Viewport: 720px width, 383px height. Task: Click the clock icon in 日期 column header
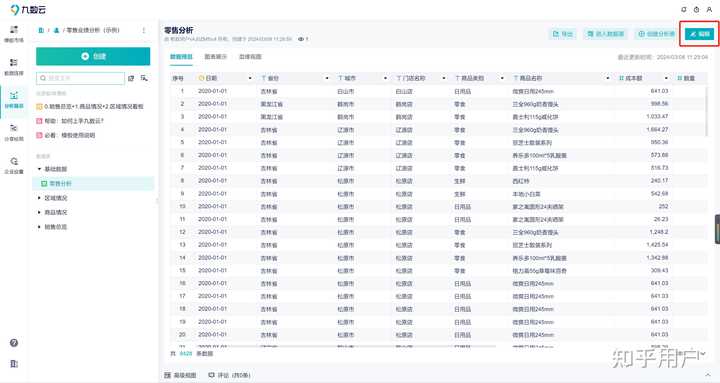coord(201,78)
